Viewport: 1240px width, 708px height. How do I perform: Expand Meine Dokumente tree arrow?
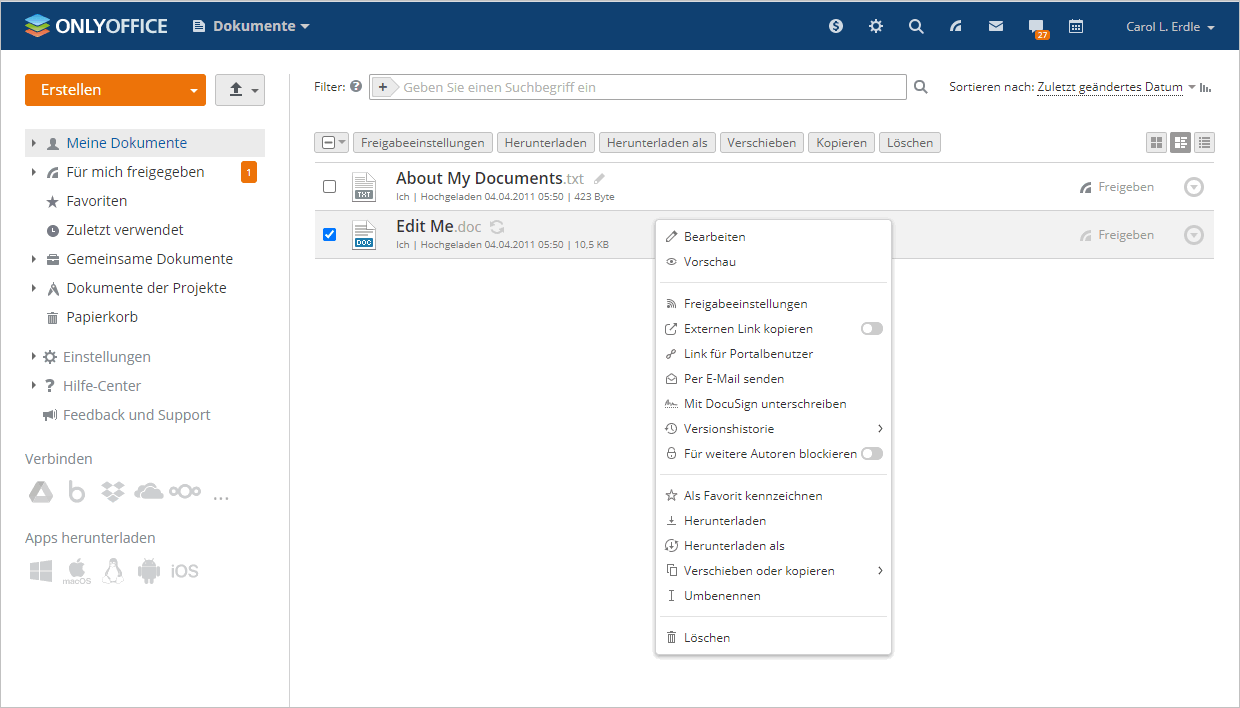click(34, 143)
